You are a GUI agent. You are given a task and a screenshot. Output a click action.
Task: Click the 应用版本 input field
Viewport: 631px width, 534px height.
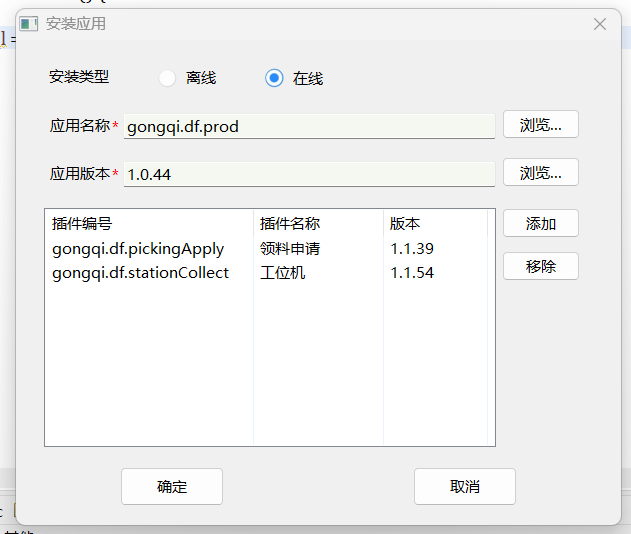pyautogui.click(x=309, y=175)
